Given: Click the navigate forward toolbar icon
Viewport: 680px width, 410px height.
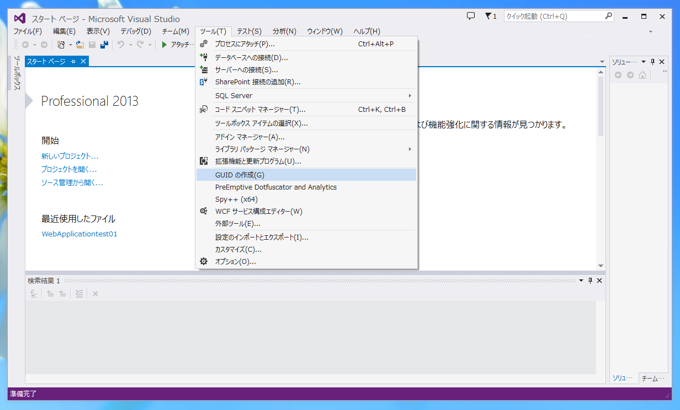Looking at the screenshot, I should point(44,45).
